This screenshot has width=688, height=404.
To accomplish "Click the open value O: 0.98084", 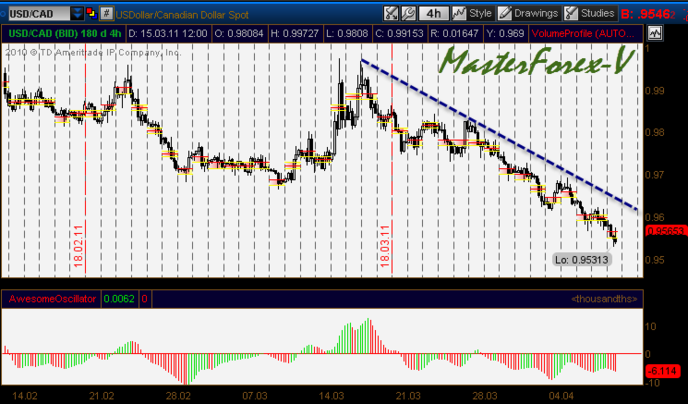I will (x=239, y=33).
